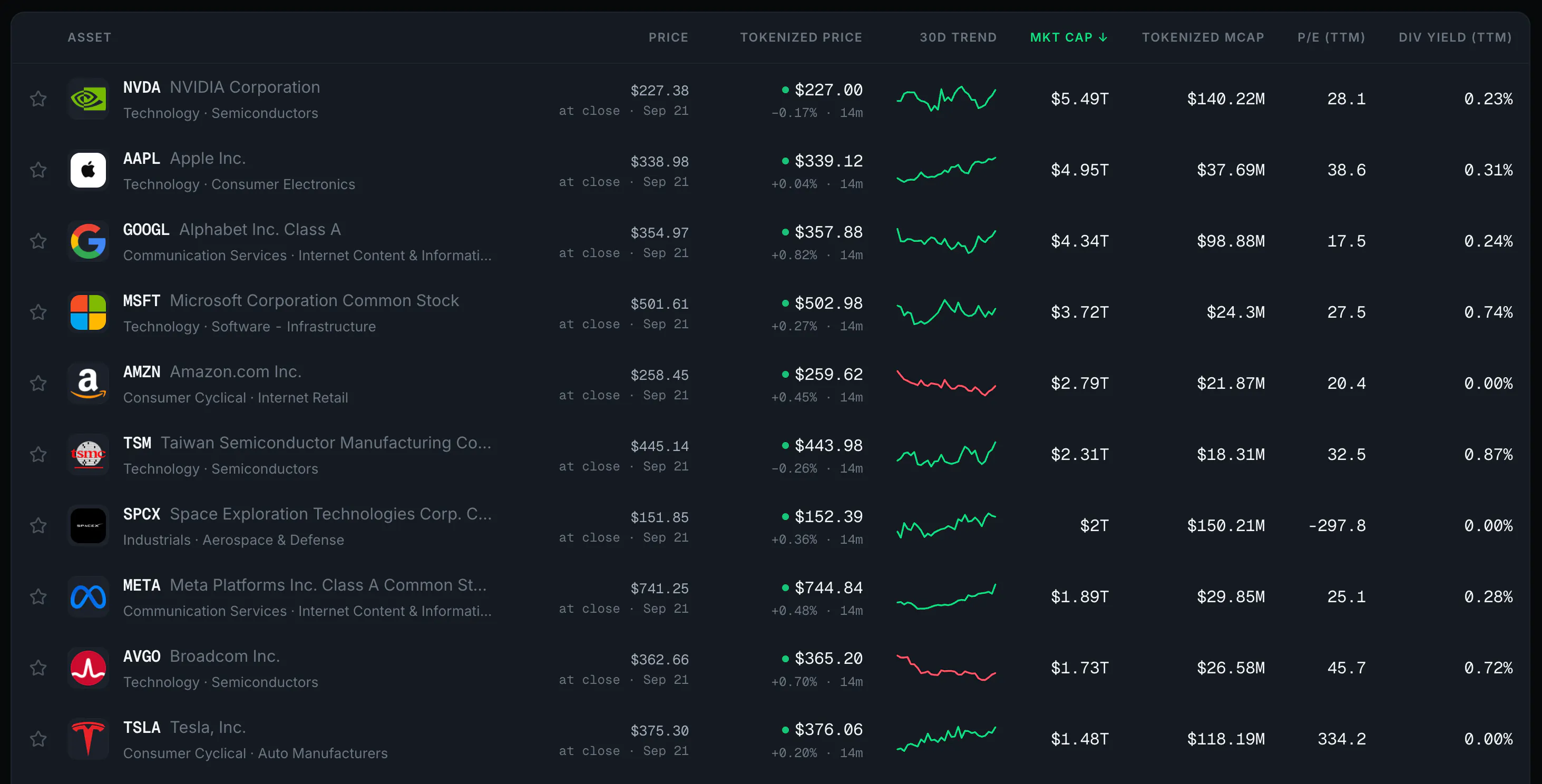The width and height of the screenshot is (1542, 784).
Task: Sort by the MKT CAP column header
Action: pyautogui.click(x=1069, y=37)
